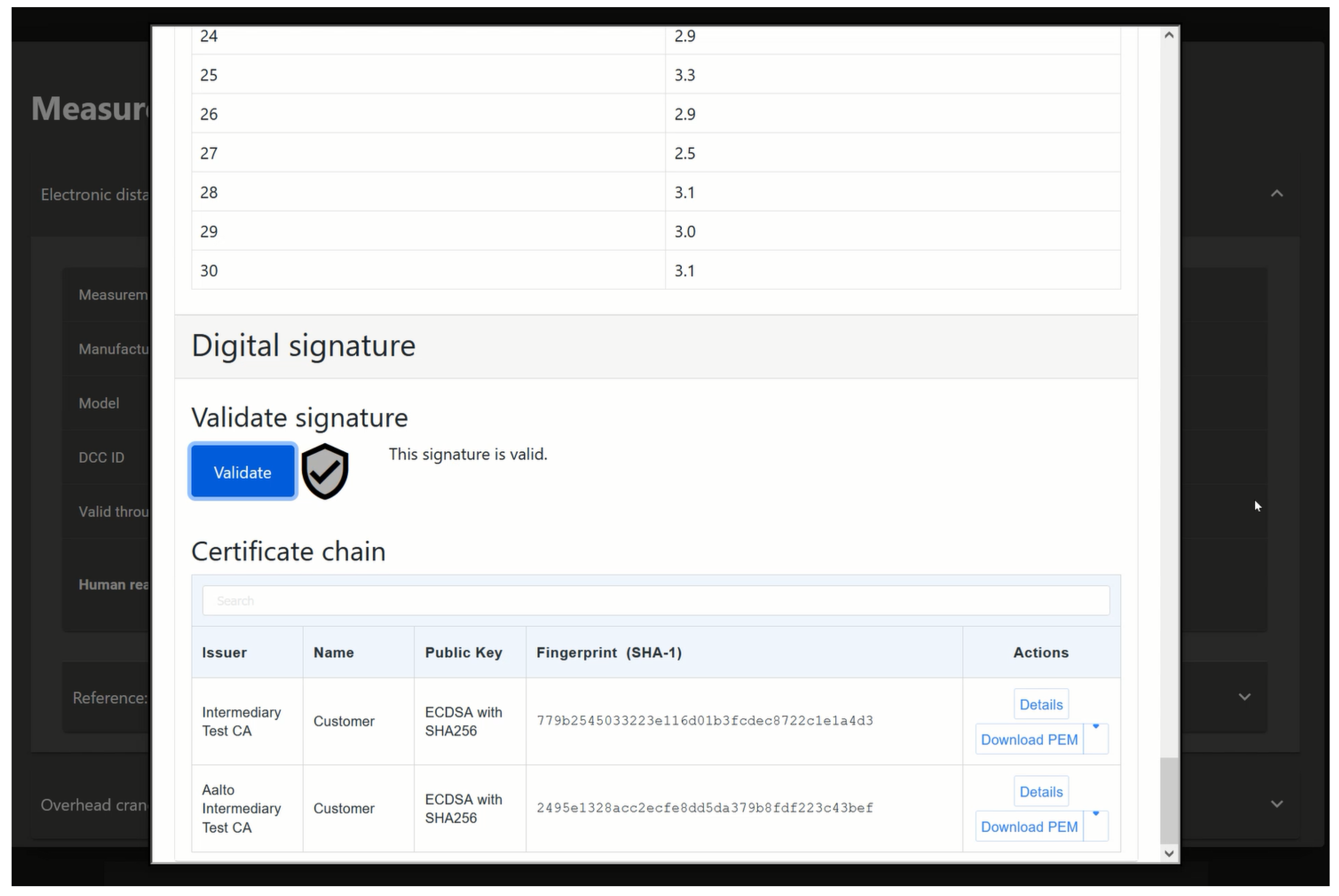Click table row numbered 30
Viewport: 1339px width, 896px height.
pos(209,270)
